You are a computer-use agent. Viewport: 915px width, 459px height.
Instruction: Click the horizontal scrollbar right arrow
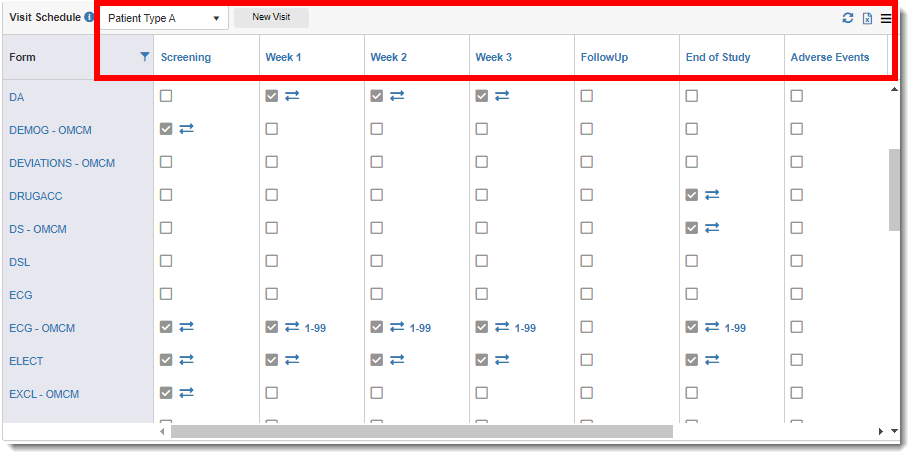(x=881, y=431)
